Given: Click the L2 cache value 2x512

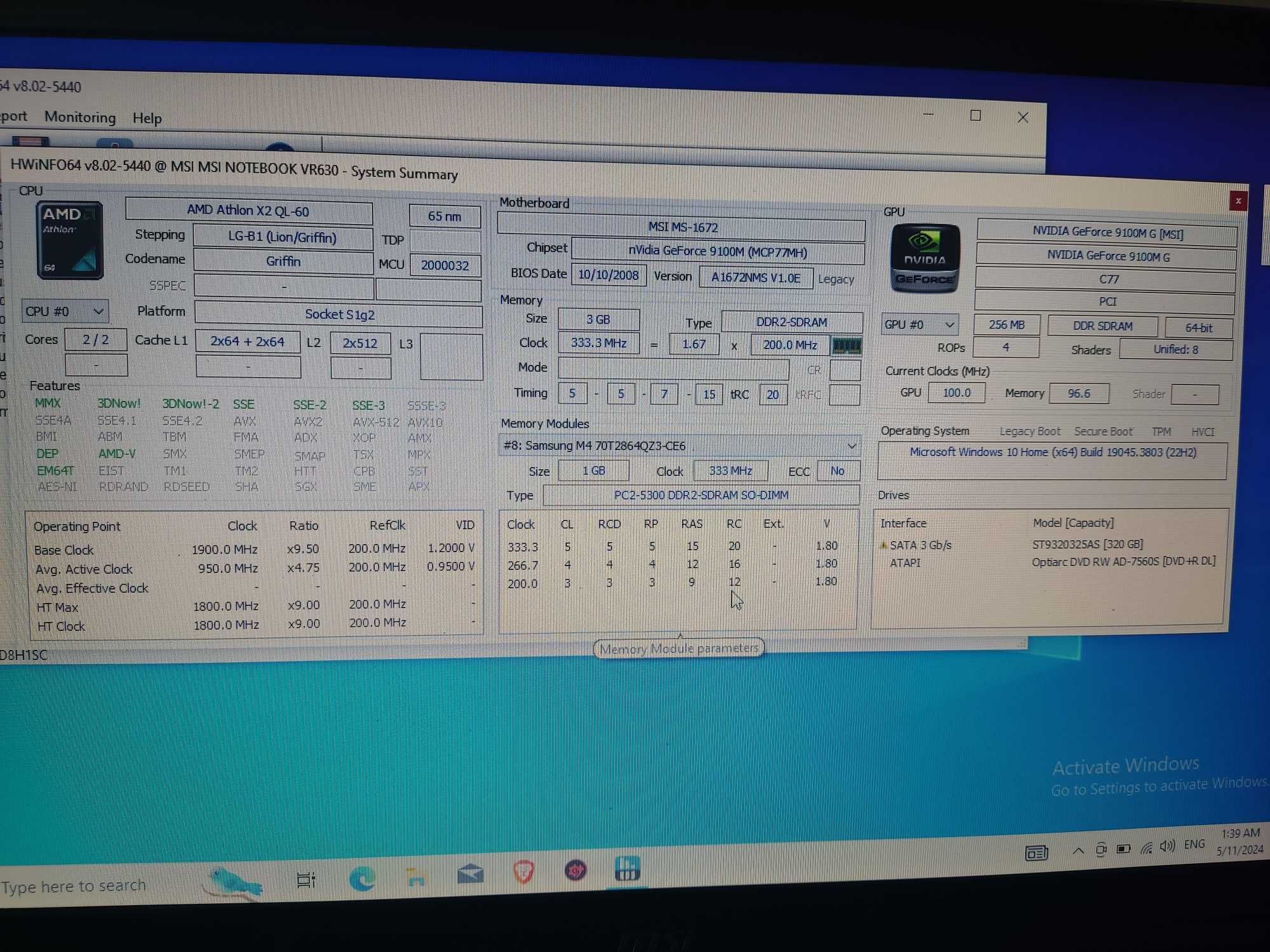Looking at the screenshot, I should (x=360, y=343).
